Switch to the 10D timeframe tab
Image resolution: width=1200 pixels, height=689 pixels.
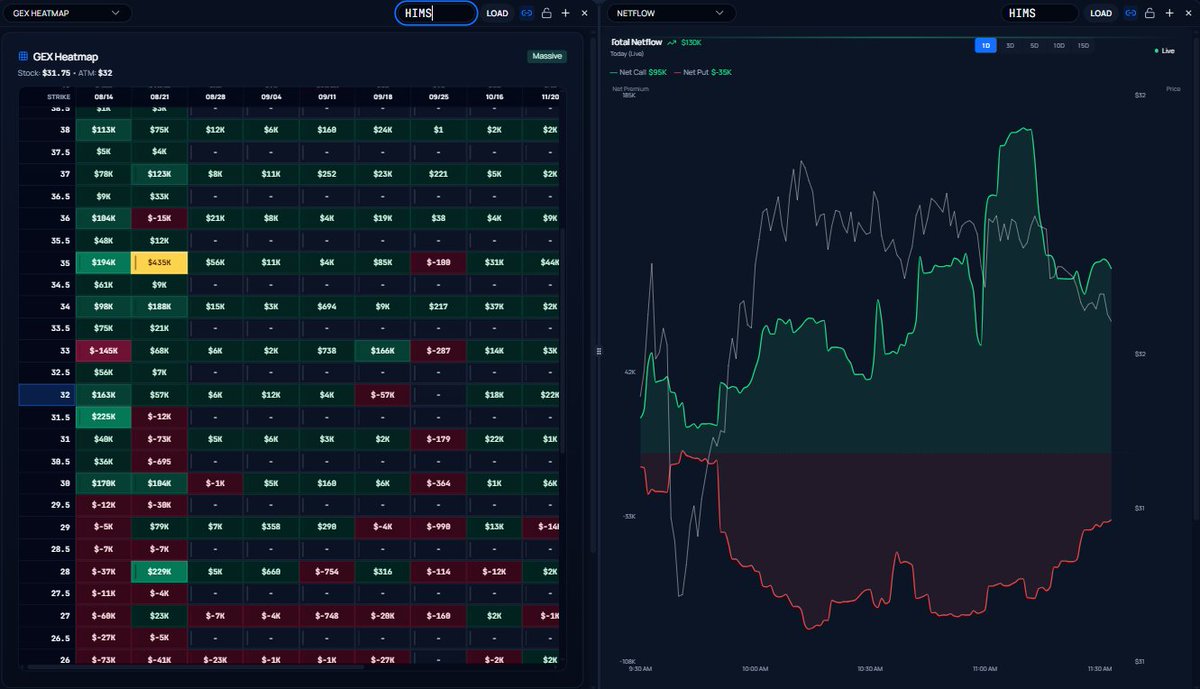pyautogui.click(x=1059, y=46)
